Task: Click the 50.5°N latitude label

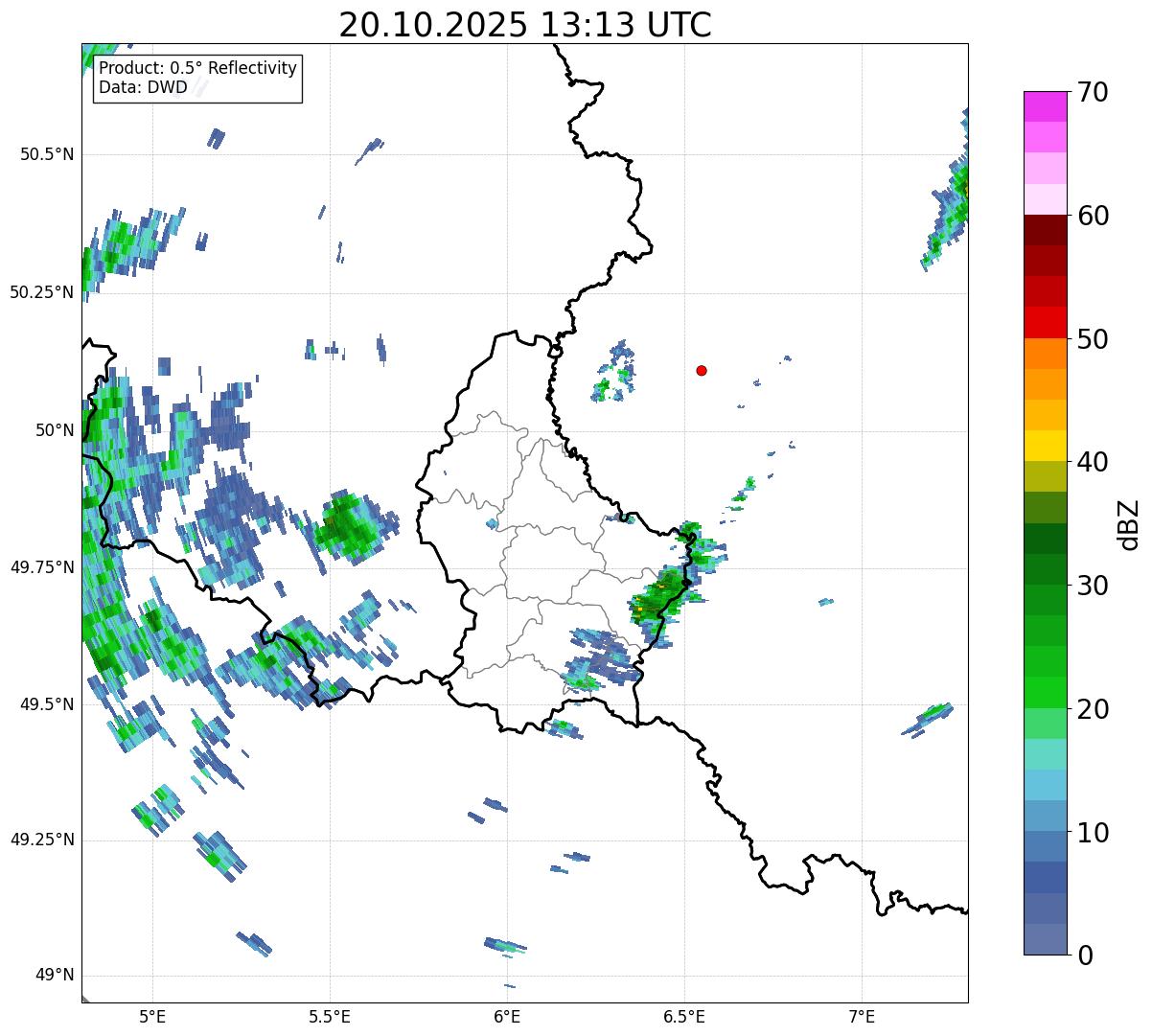Action: (47, 154)
